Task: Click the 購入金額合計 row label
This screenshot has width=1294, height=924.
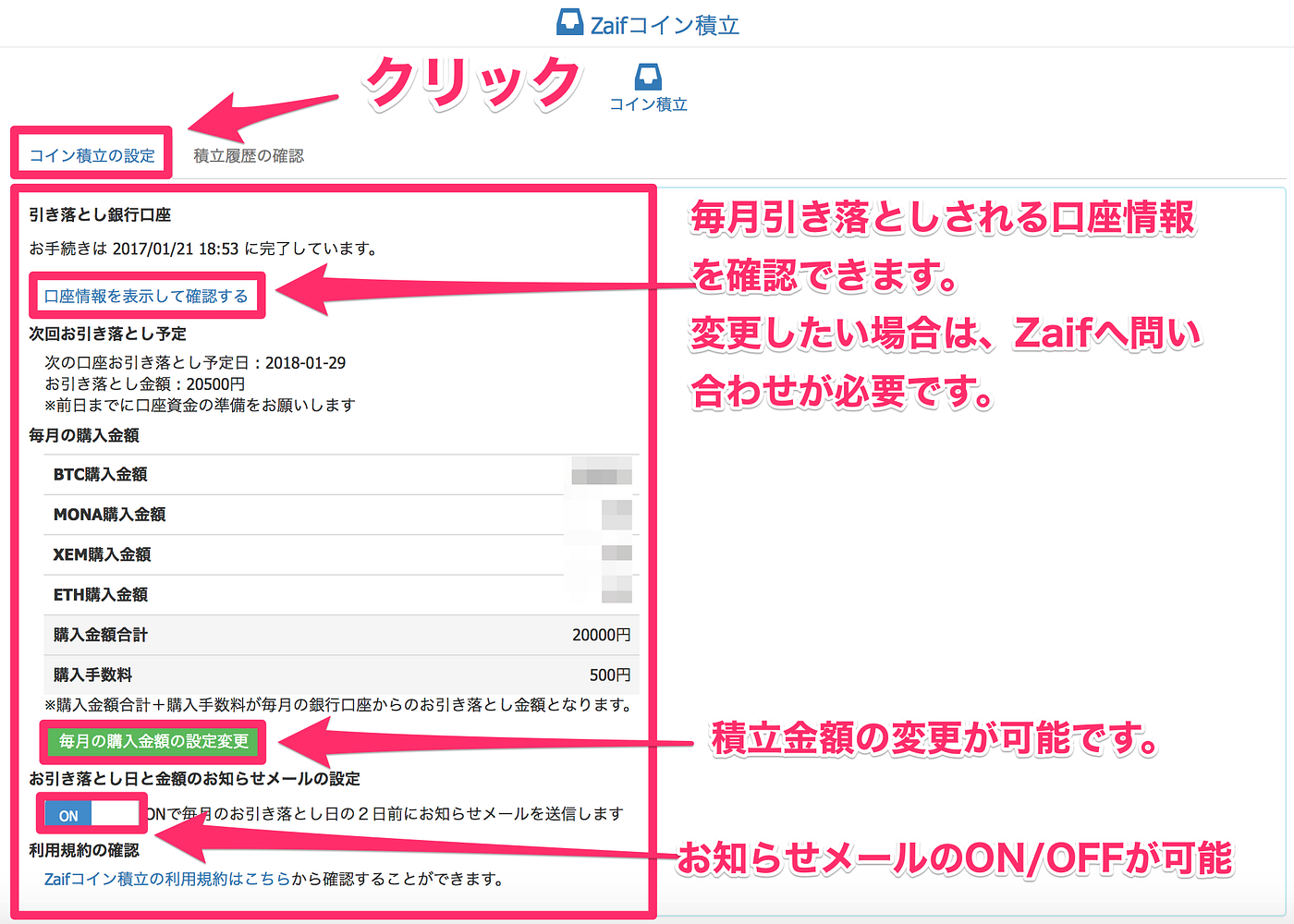Action: (x=100, y=635)
